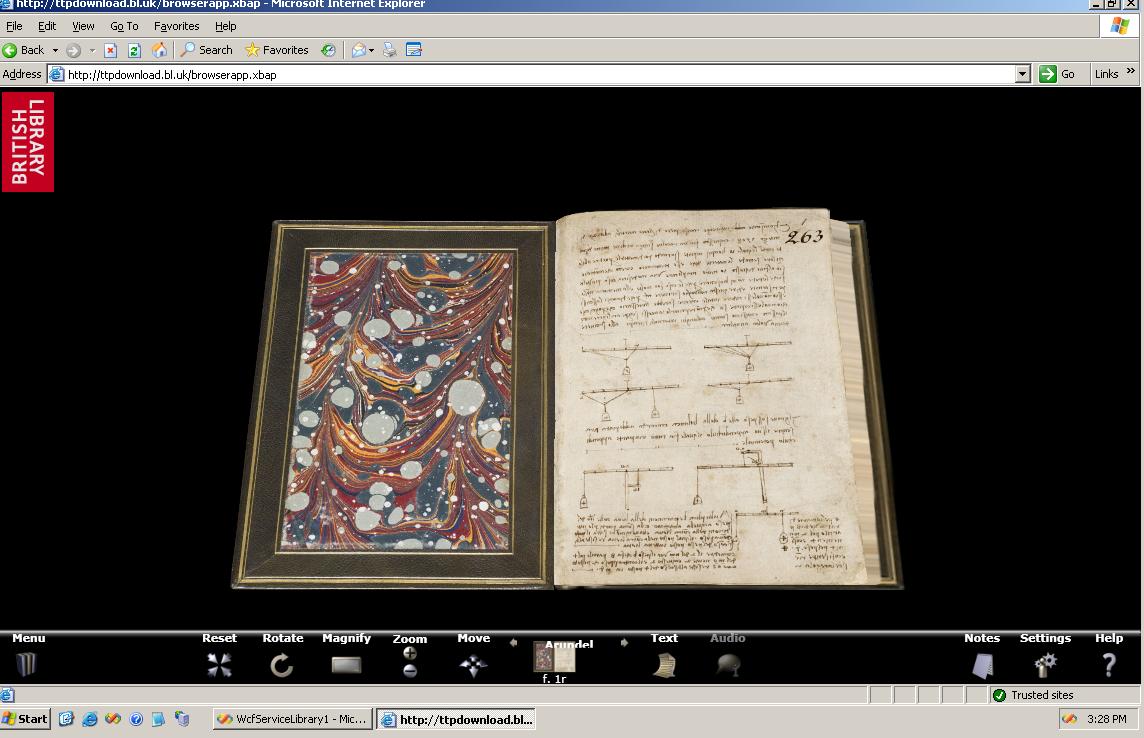
Task: Click the Windows Start button
Action: [25, 719]
